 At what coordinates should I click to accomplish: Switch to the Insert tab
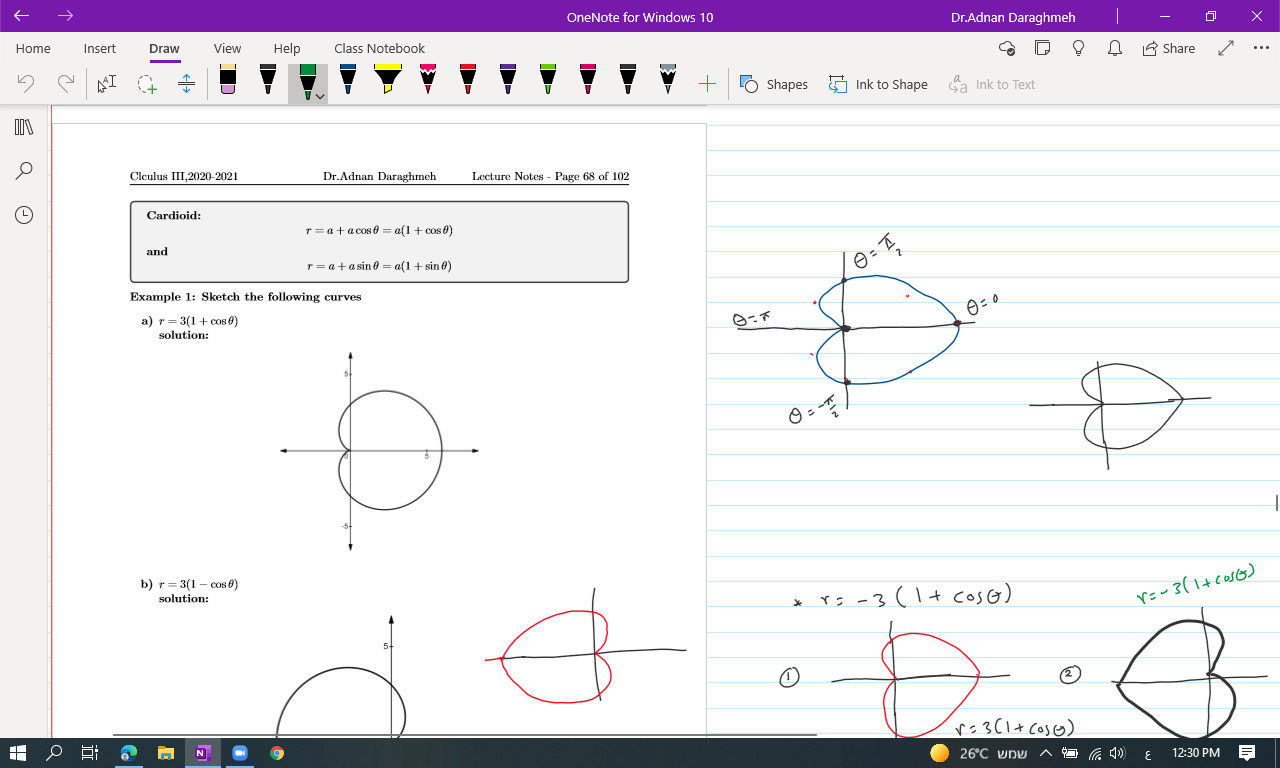(x=99, y=48)
